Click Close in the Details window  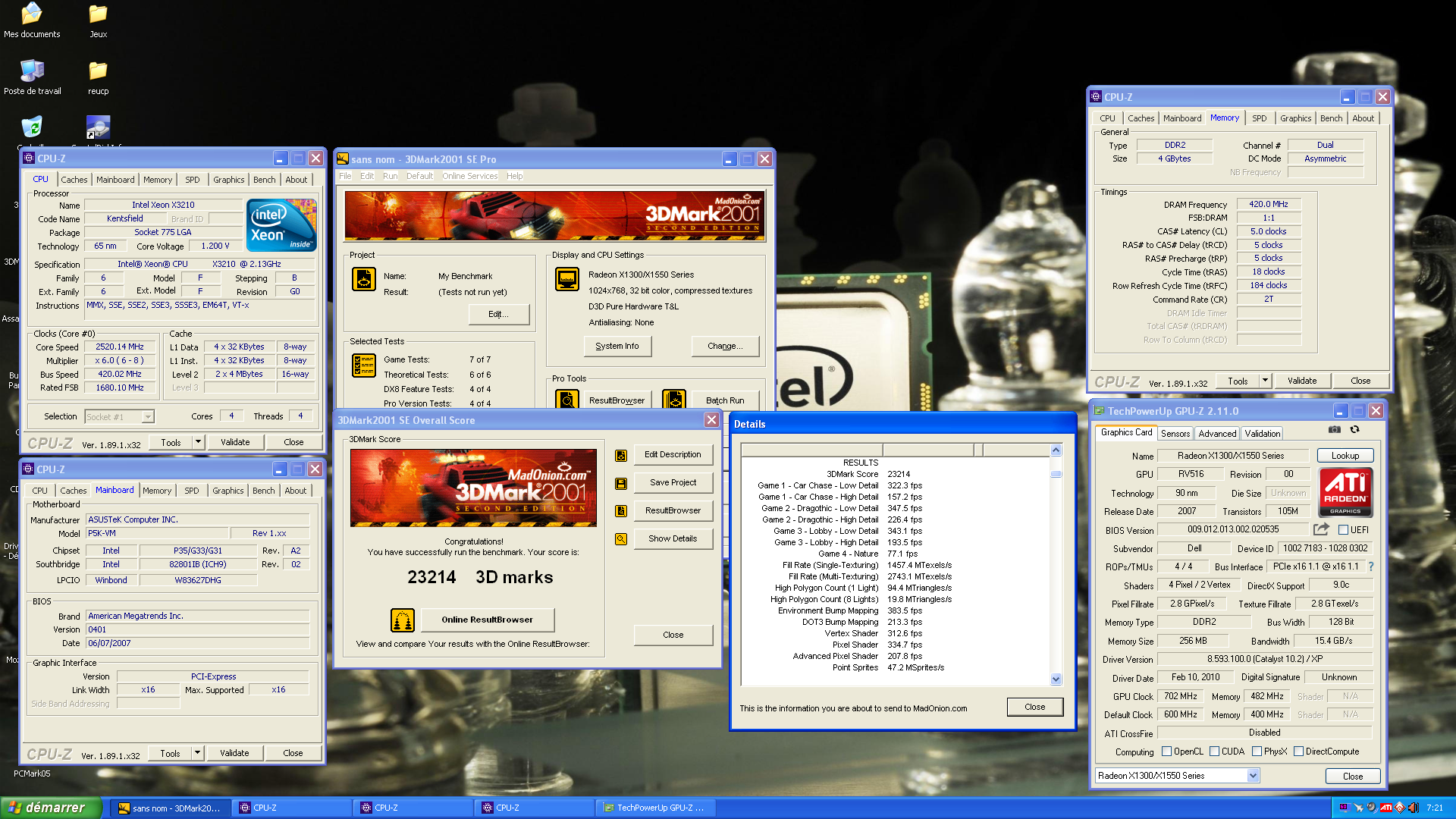(x=1034, y=707)
